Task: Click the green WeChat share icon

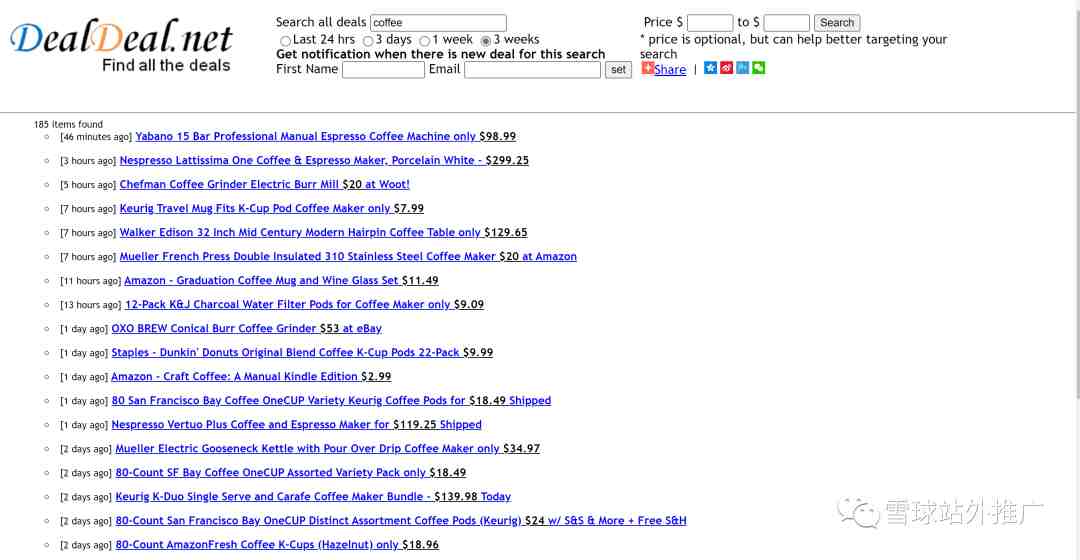Action: (758, 68)
